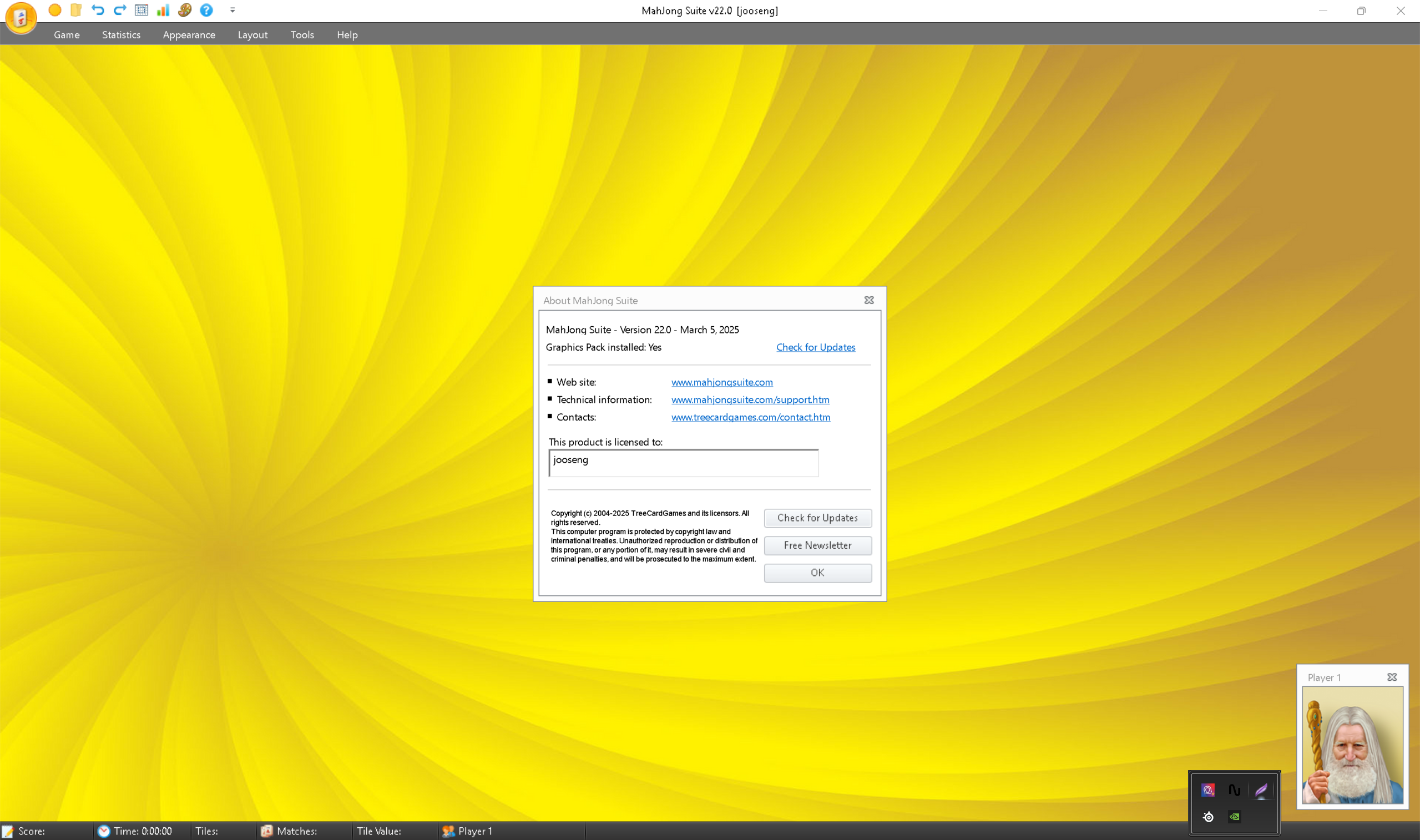Click the 'Contacts:' label
This screenshot has width=1420, height=840.
point(576,417)
